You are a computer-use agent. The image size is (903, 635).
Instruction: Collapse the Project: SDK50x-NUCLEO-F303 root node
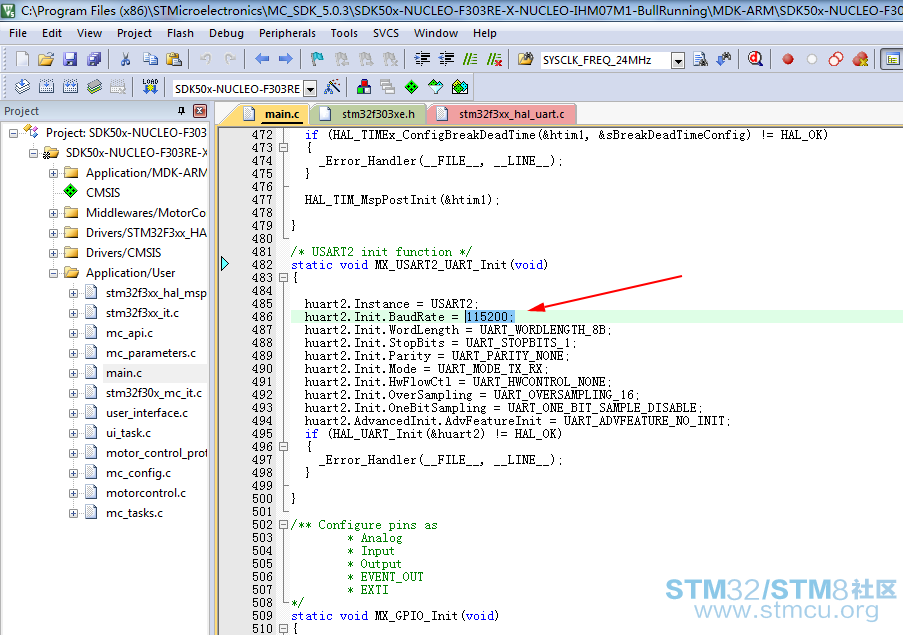click(x=13, y=133)
